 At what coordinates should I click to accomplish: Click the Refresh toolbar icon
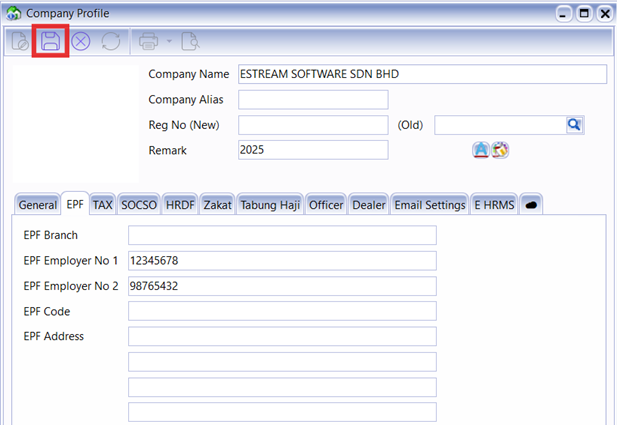tap(111, 42)
